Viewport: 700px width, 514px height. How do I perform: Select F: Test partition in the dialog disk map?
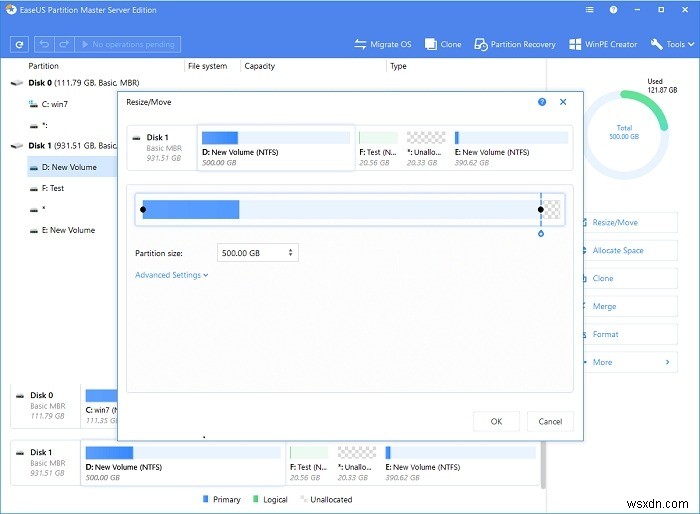(378, 149)
